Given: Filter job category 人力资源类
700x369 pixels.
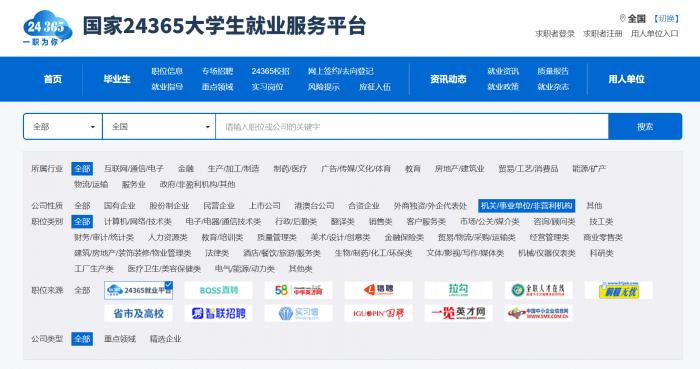Looking at the screenshot, I should point(168,237).
